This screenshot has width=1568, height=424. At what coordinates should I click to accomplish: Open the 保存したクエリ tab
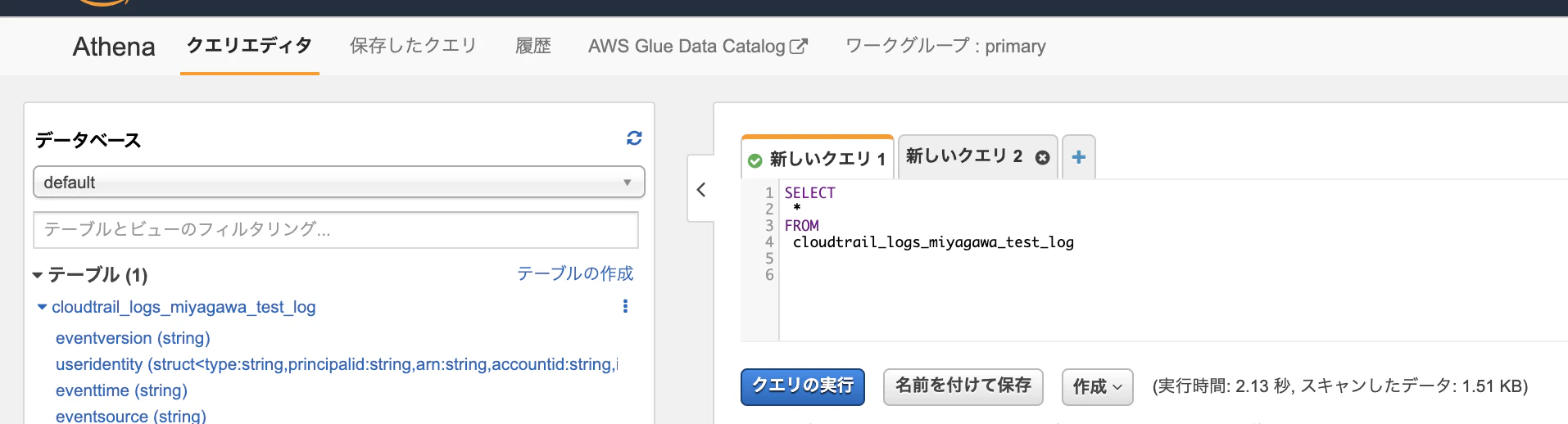(x=413, y=46)
